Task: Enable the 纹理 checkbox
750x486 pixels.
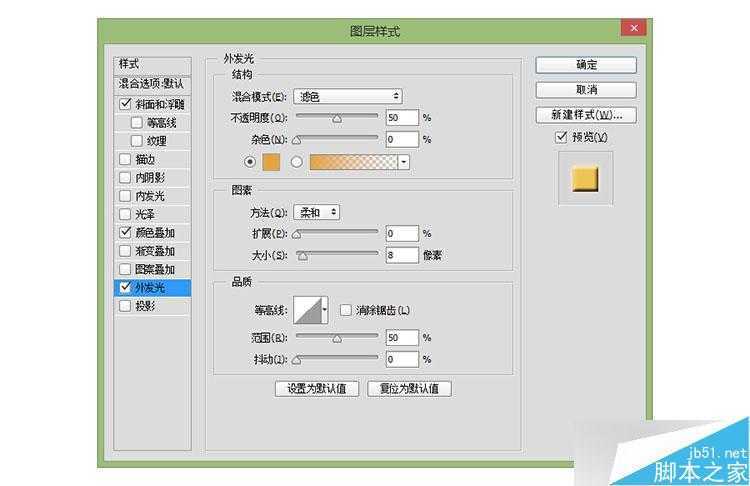Action: 136,141
